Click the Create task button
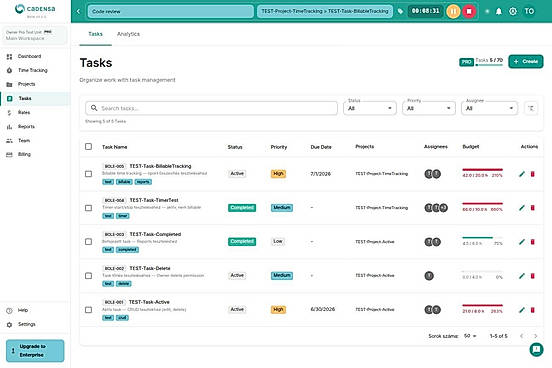The image size is (552, 368). (x=526, y=61)
